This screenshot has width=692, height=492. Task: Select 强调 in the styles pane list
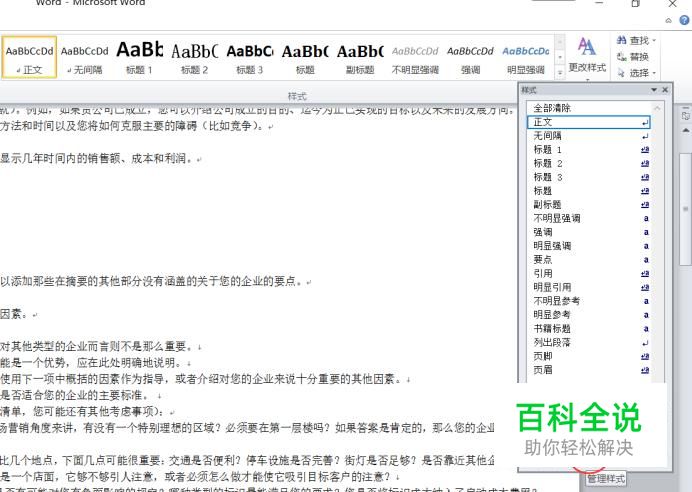point(589,232)
